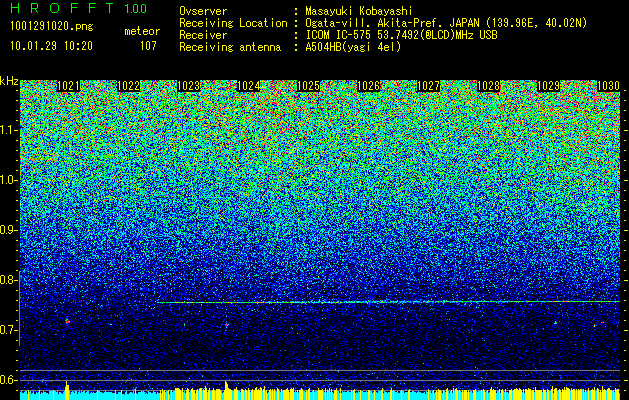Click the 1023 time marker
The width and height of the screenshot is (629, 400).
tap(189, 86)
